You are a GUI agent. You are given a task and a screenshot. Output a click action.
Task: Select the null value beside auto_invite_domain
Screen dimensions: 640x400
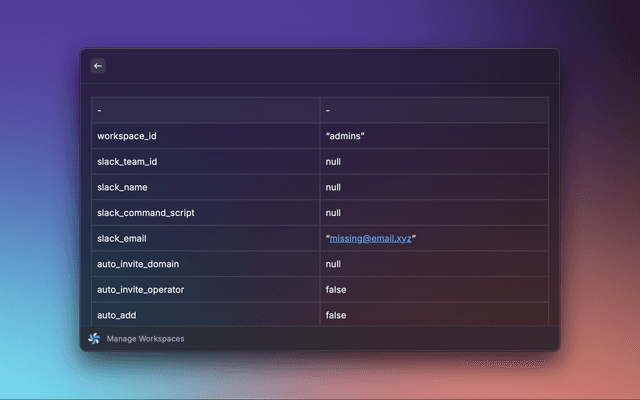(334, 264)
